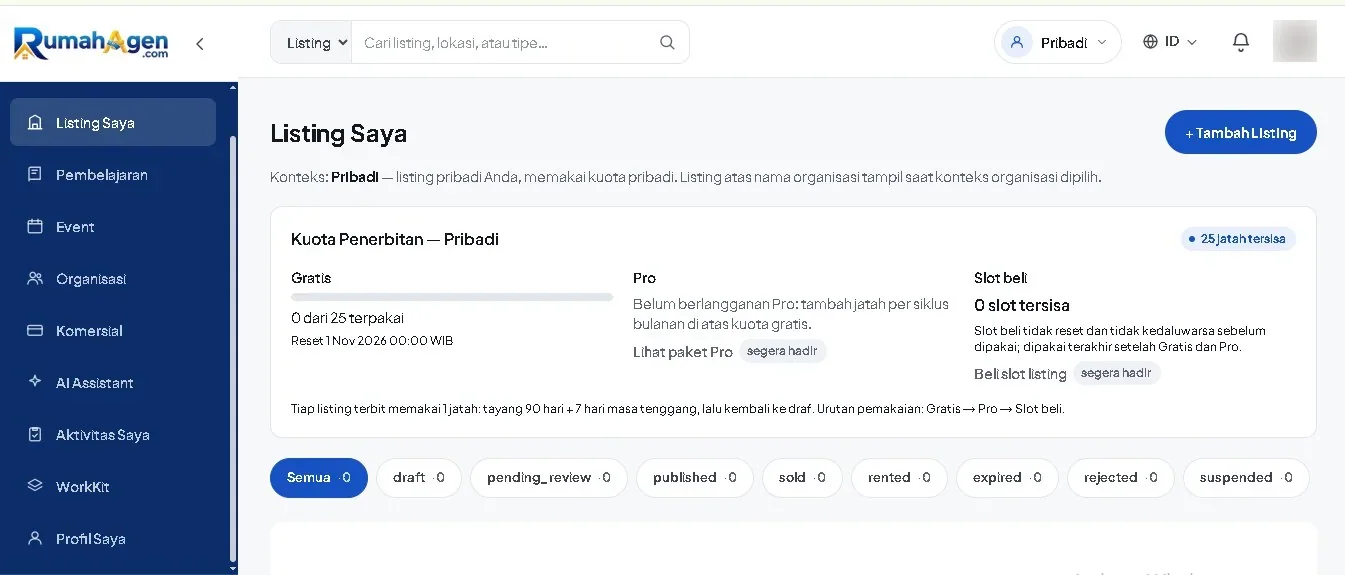
Task: Click the Reset 1 Nov 2026 text
Action: pos(372,341)
